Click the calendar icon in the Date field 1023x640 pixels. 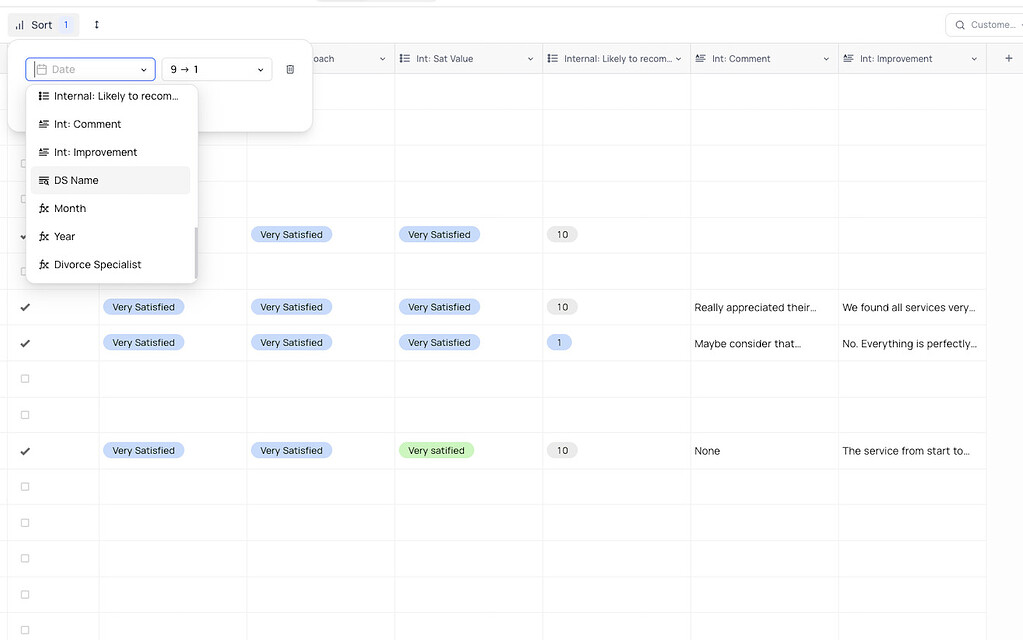(x=41, y=70)
